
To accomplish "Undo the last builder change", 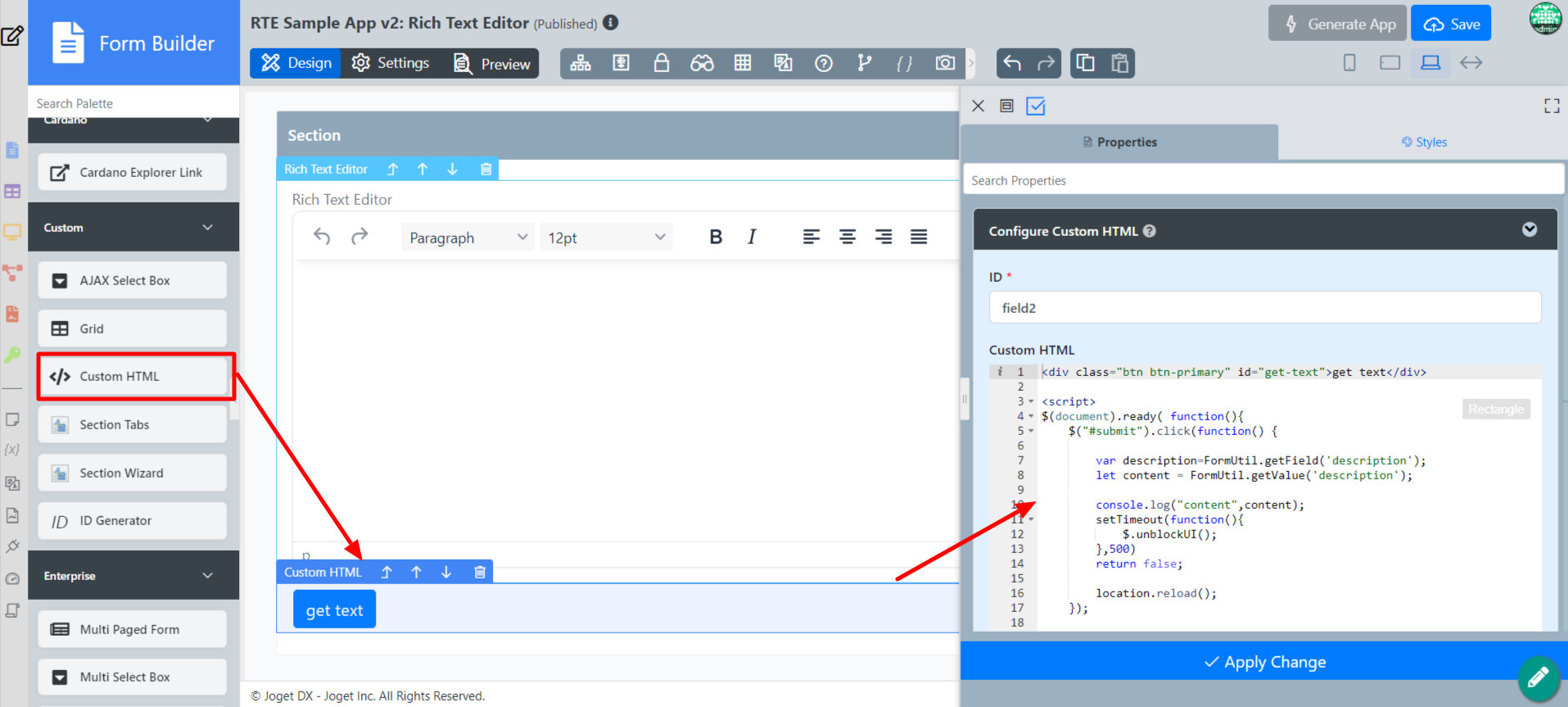I will point(1012,63).
